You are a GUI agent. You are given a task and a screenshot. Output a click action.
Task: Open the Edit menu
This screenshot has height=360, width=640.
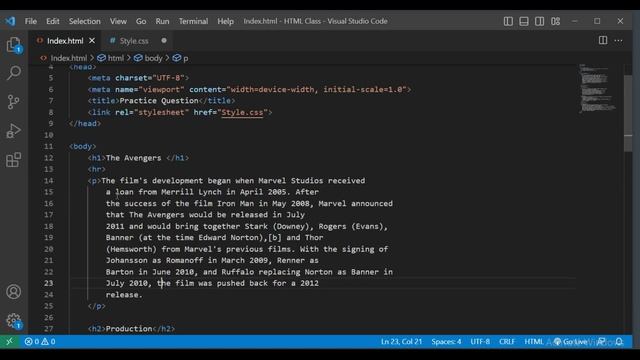pyautogui.click(x=53, y=21)
